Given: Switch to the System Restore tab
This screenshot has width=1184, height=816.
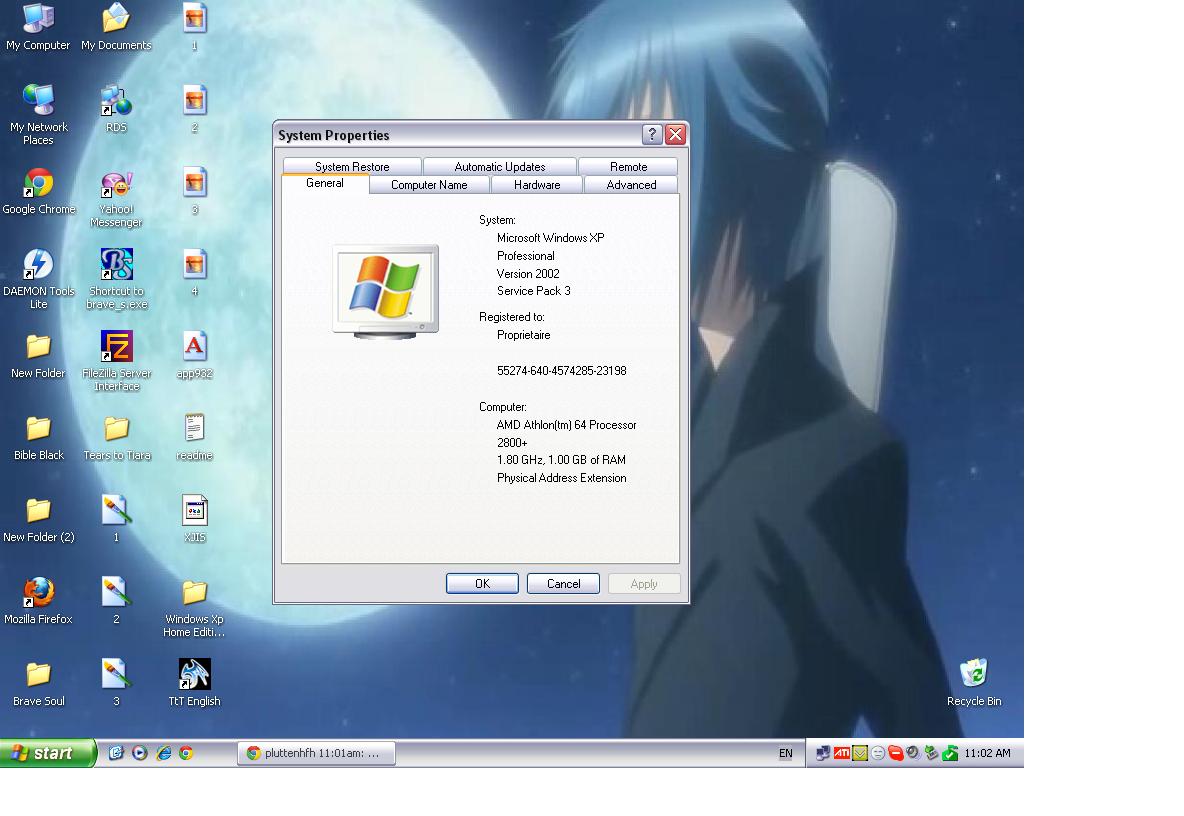Looking at the screenshot, I should click(x=352, y=166).
